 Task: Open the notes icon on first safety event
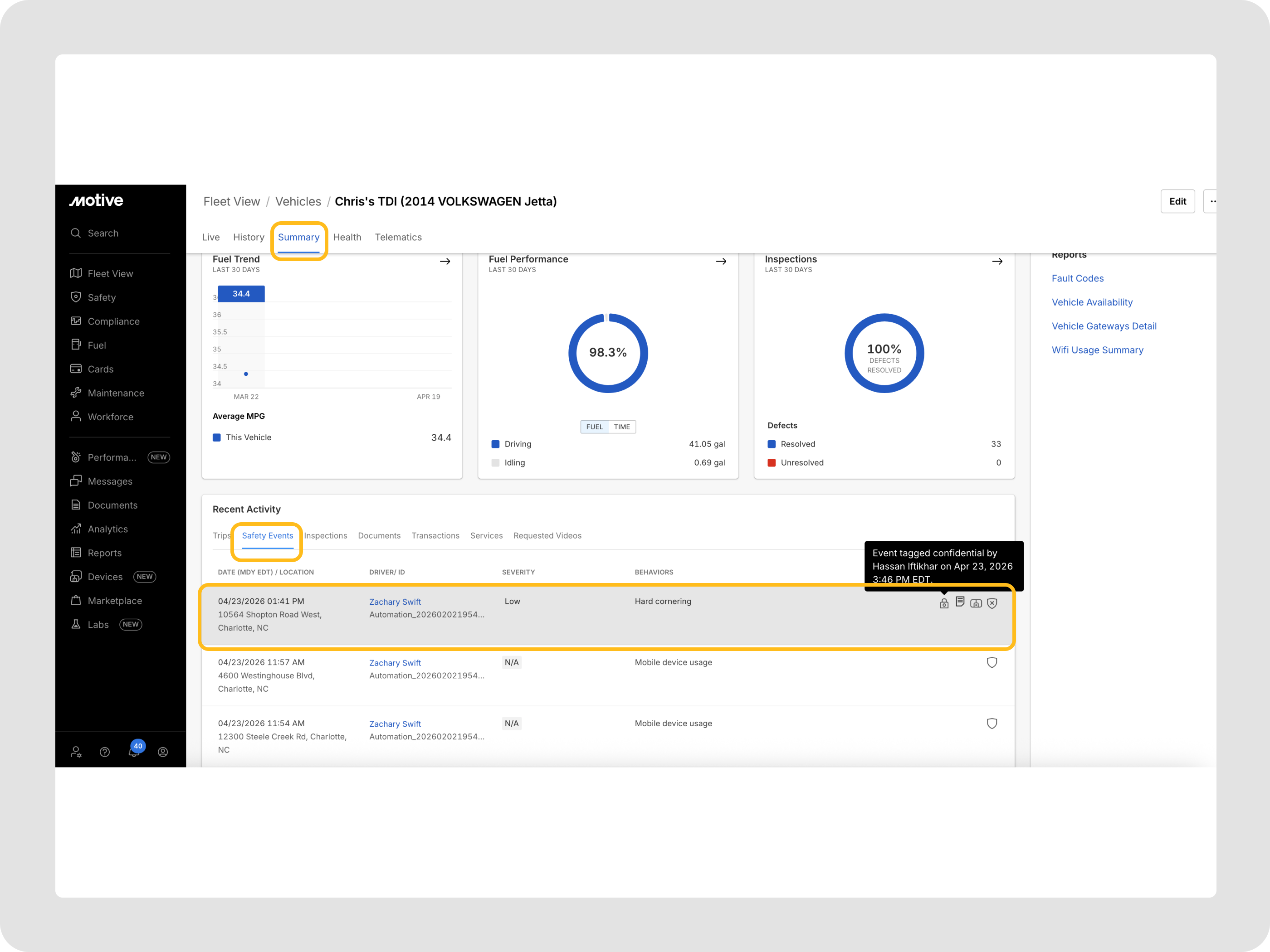pyautogui.click(x=960, y=602)
